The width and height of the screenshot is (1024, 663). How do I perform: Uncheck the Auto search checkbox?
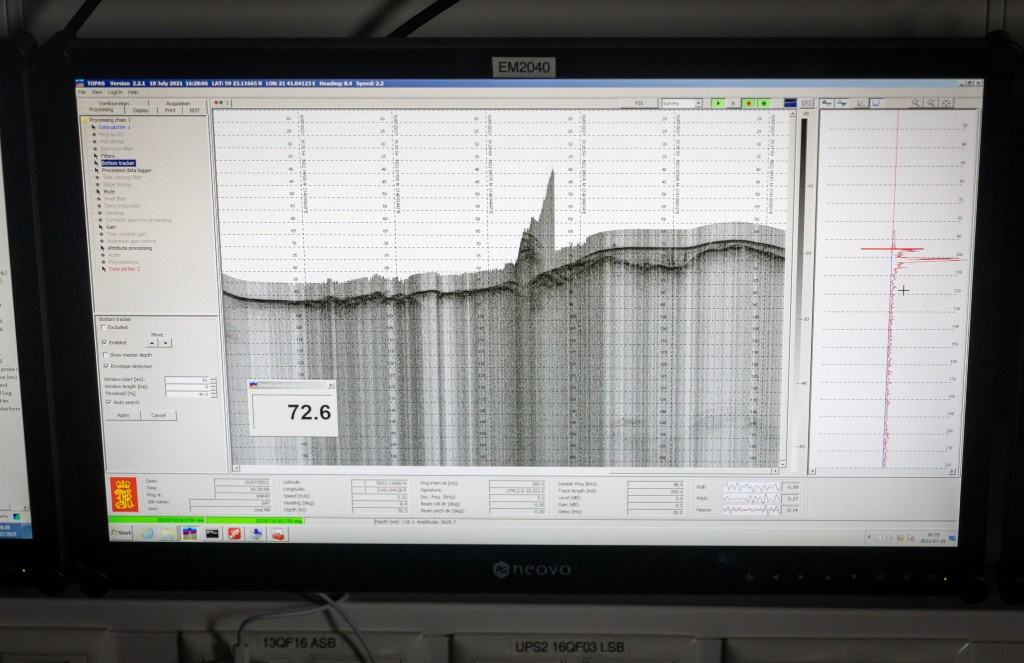coord(107,402)
